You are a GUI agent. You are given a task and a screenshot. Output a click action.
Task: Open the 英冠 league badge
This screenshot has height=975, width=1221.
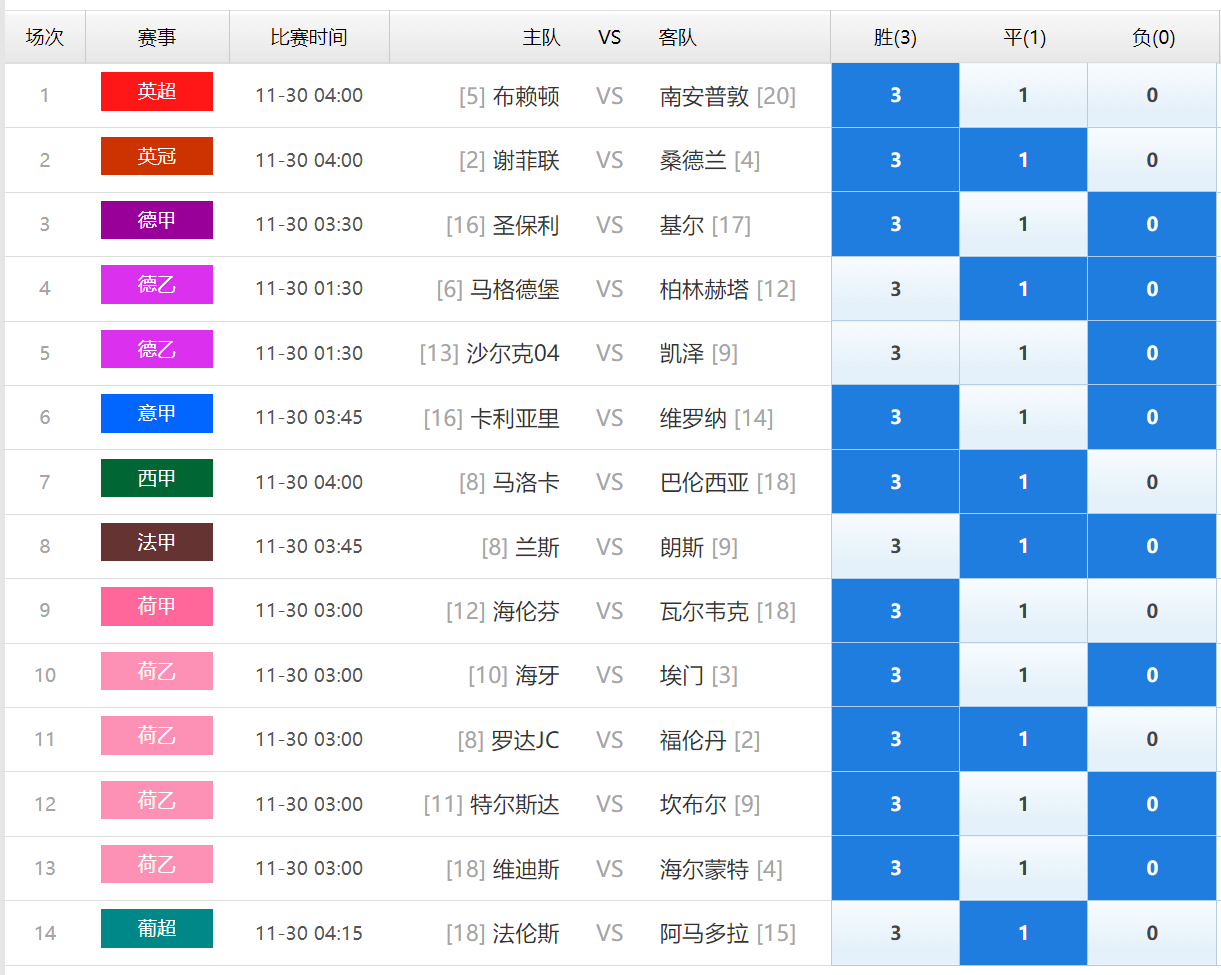pyautogui.click(x=157, y=156)
